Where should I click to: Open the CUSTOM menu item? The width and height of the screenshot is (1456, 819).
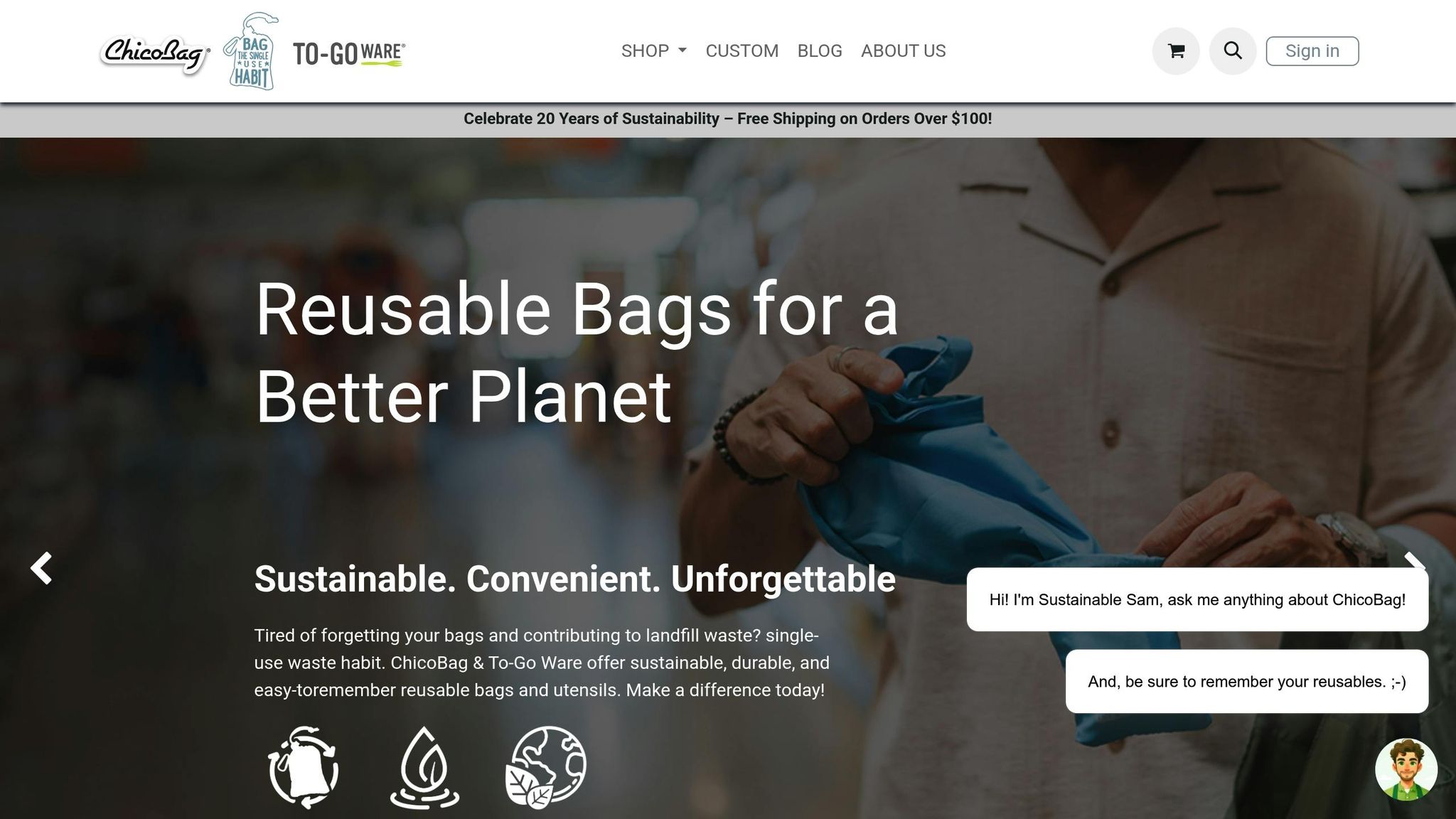coord(742,51)
